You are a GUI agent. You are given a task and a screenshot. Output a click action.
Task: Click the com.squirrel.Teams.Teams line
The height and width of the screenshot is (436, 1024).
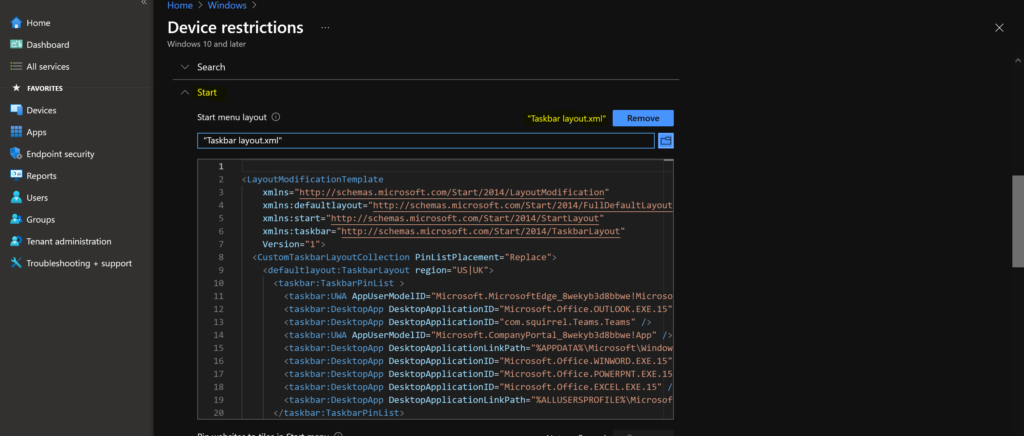click(468, 322)
